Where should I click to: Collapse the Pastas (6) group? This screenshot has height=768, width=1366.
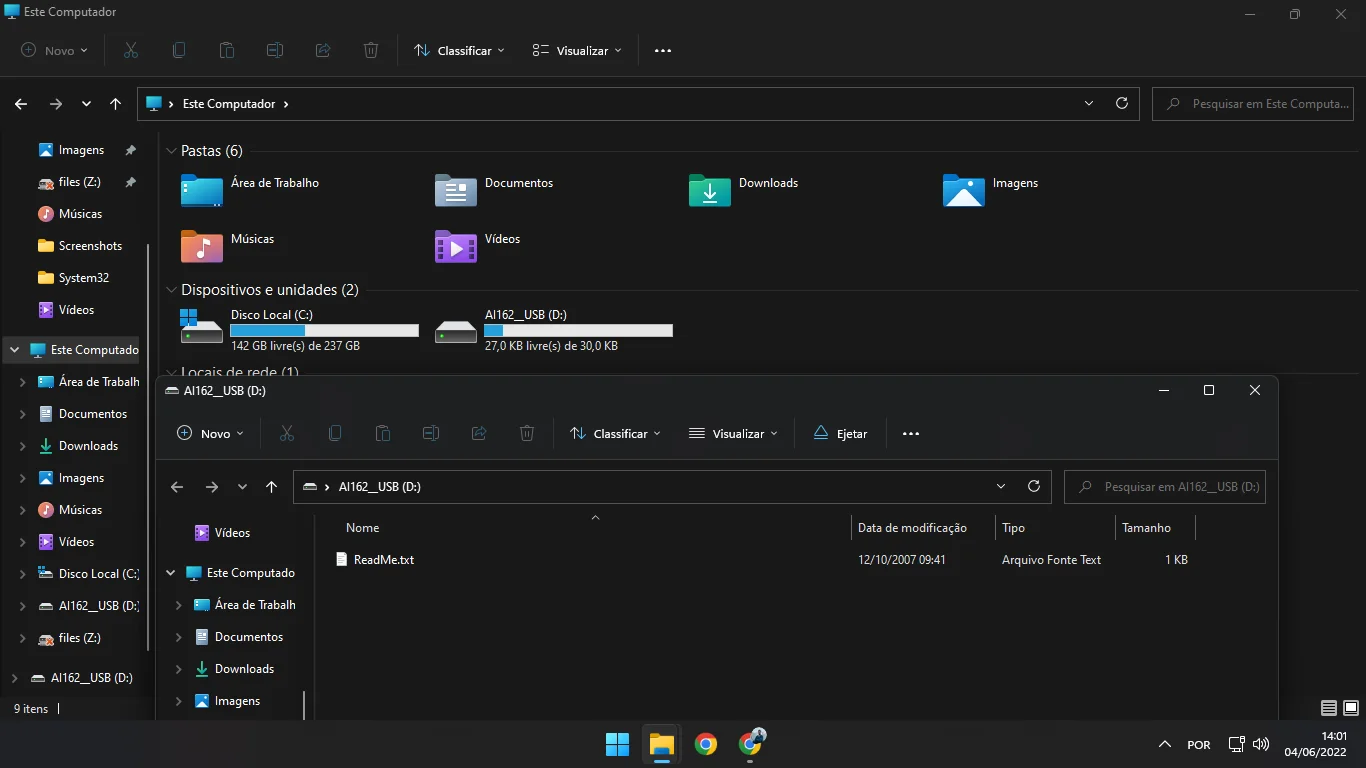tap(170, 151)
